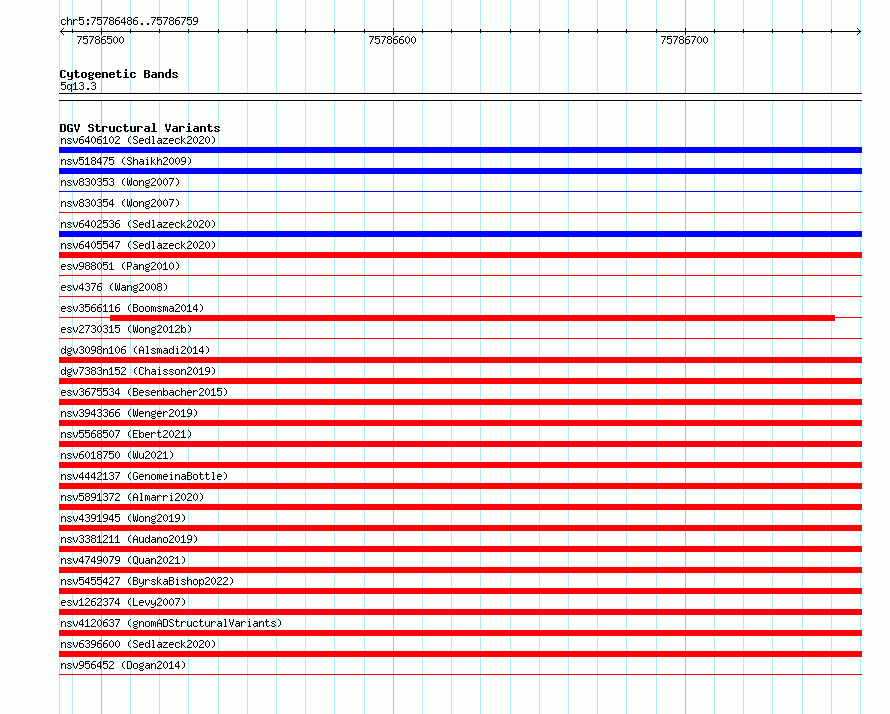Screen dimensions: 890x714
Task: Open nsv956452 (Dogan2014) variant entry
Action: (x=123, y=665)
